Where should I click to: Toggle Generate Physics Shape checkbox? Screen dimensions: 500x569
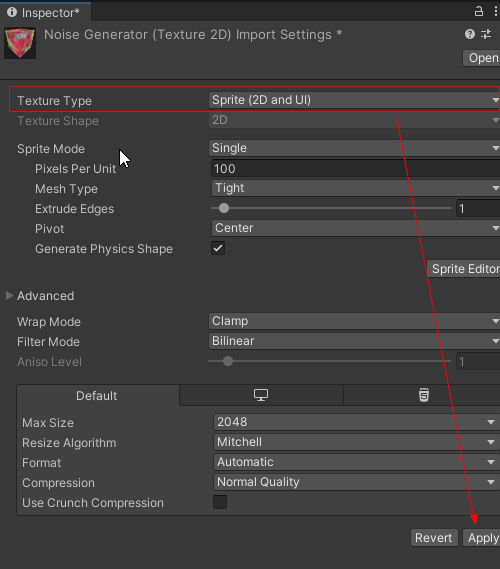[218, 249]
